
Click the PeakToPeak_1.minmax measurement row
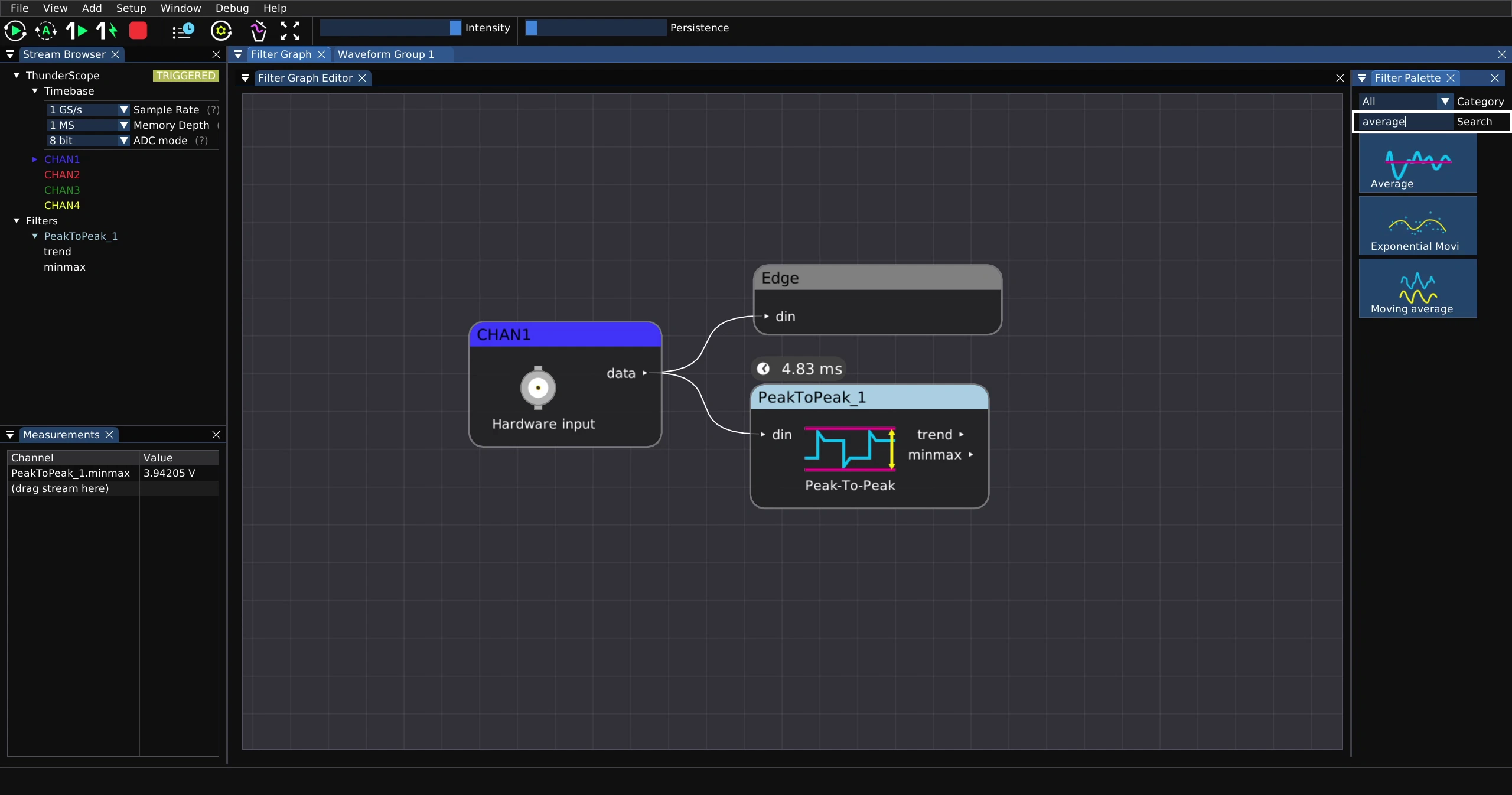(x=113, y=473)
